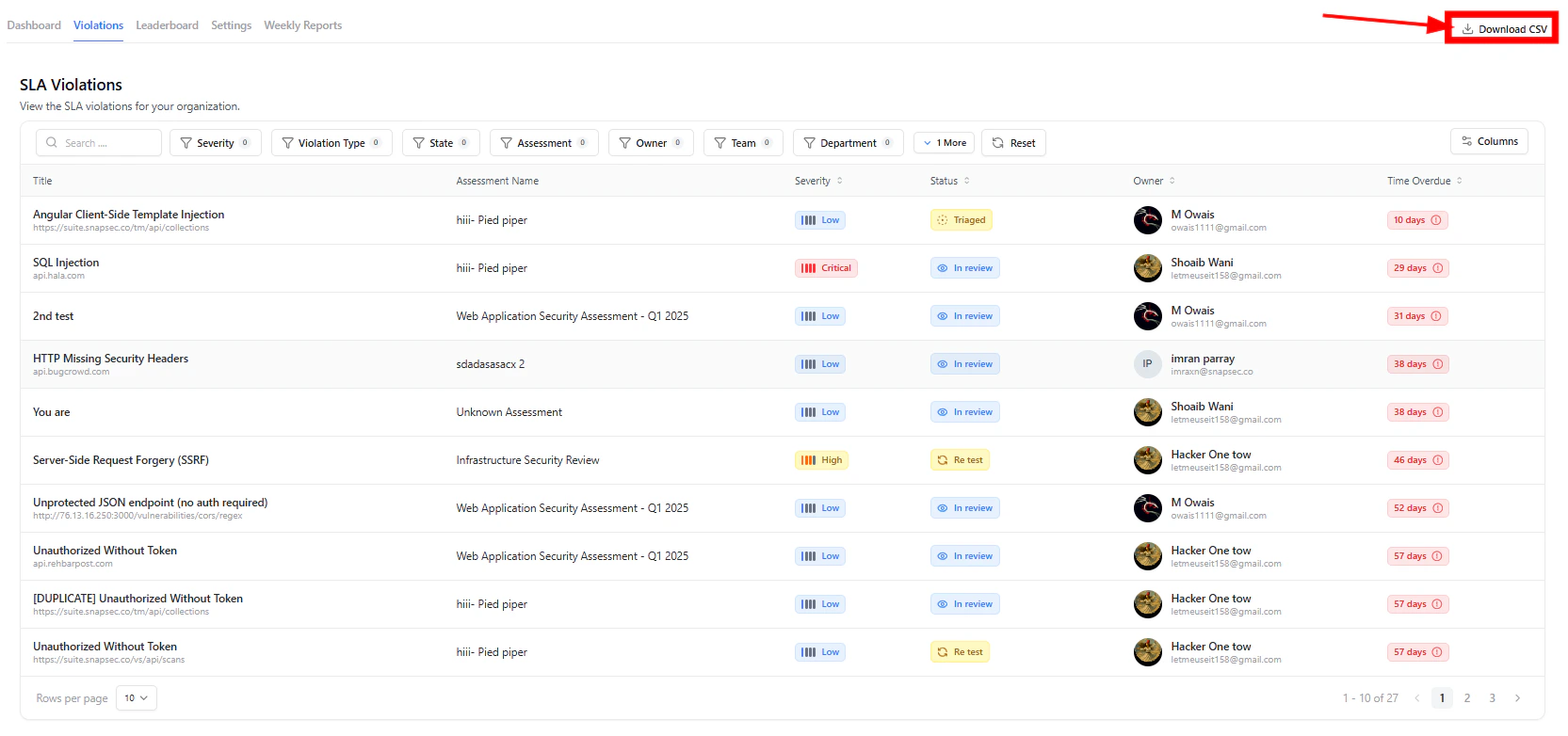The width and height of the screenshot is (1568, 736).
Task: Open the Rows per page dropdown
Action: tap(137, 698)
